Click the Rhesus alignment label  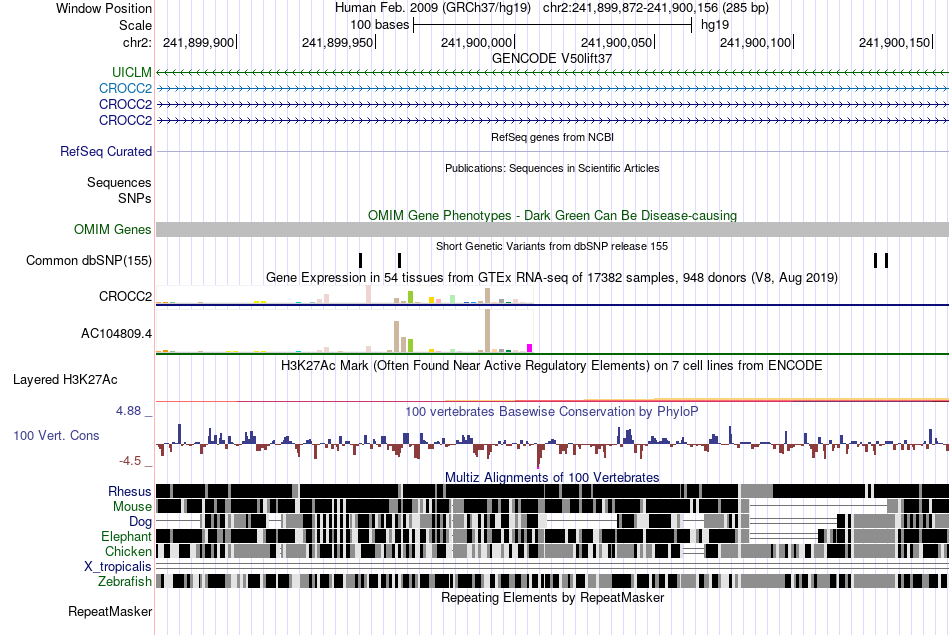(x=130, y=491)
